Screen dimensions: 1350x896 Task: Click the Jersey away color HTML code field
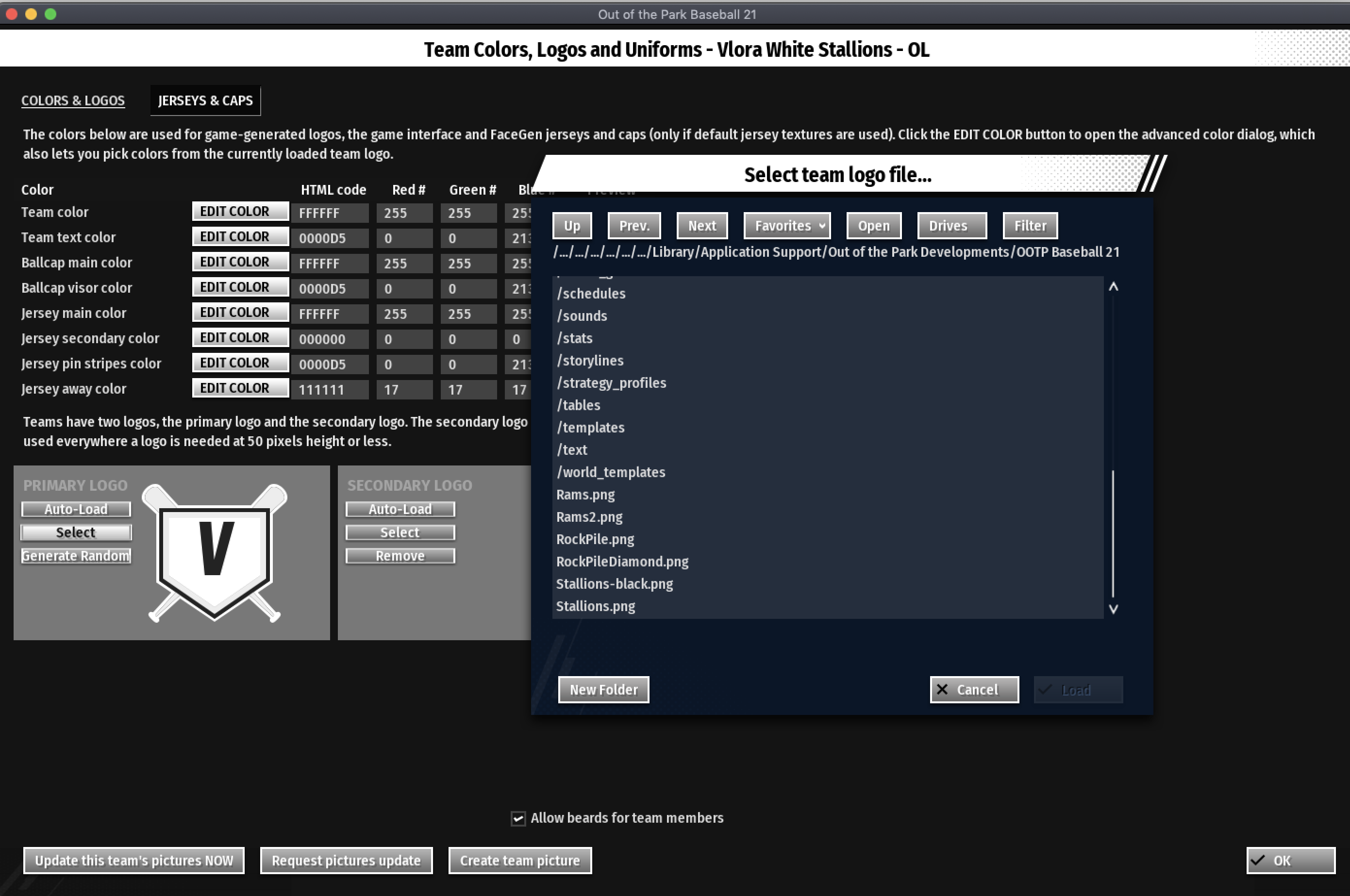pyautogui.click(x=329, y=390)
